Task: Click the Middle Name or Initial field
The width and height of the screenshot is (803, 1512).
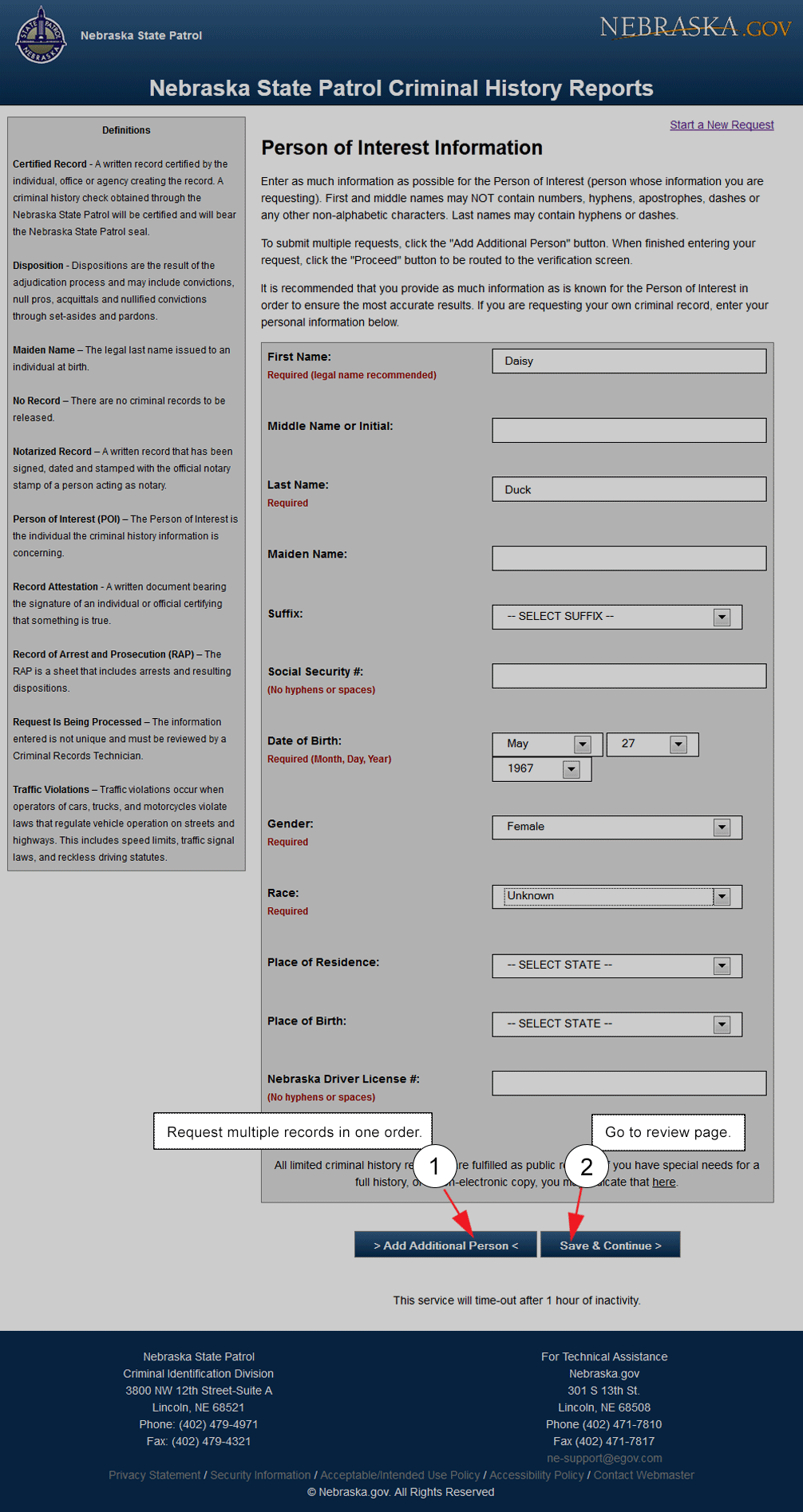Action: click(x=629, y=430)
